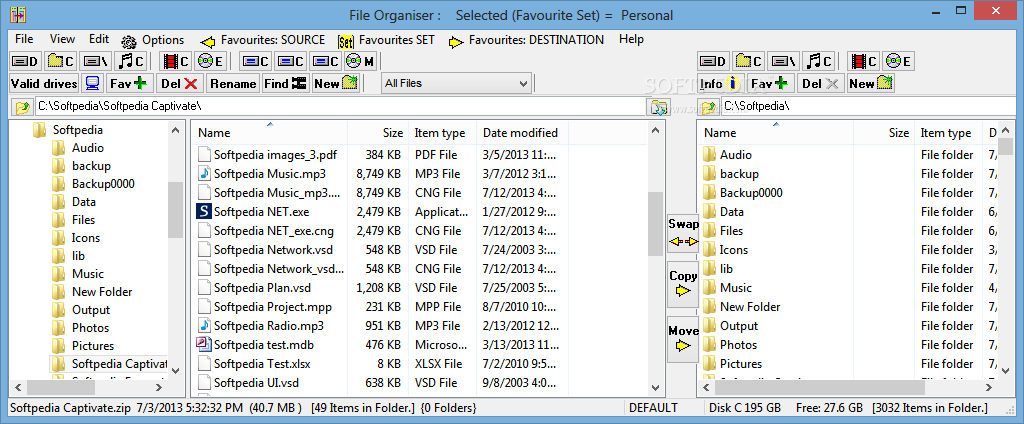Click destination path folder-up icon
1024x424 pixels.
pos(709,106)
